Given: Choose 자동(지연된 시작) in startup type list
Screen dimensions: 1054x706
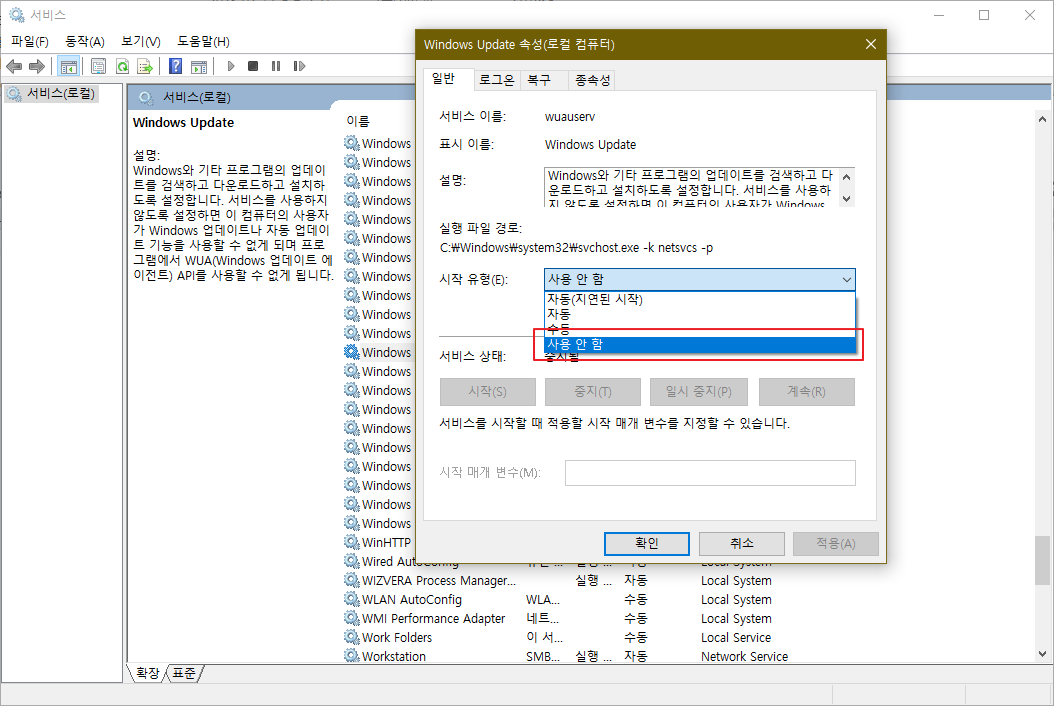Looking at the screenshot, I should pyautogui.click(x=699, y=299).
